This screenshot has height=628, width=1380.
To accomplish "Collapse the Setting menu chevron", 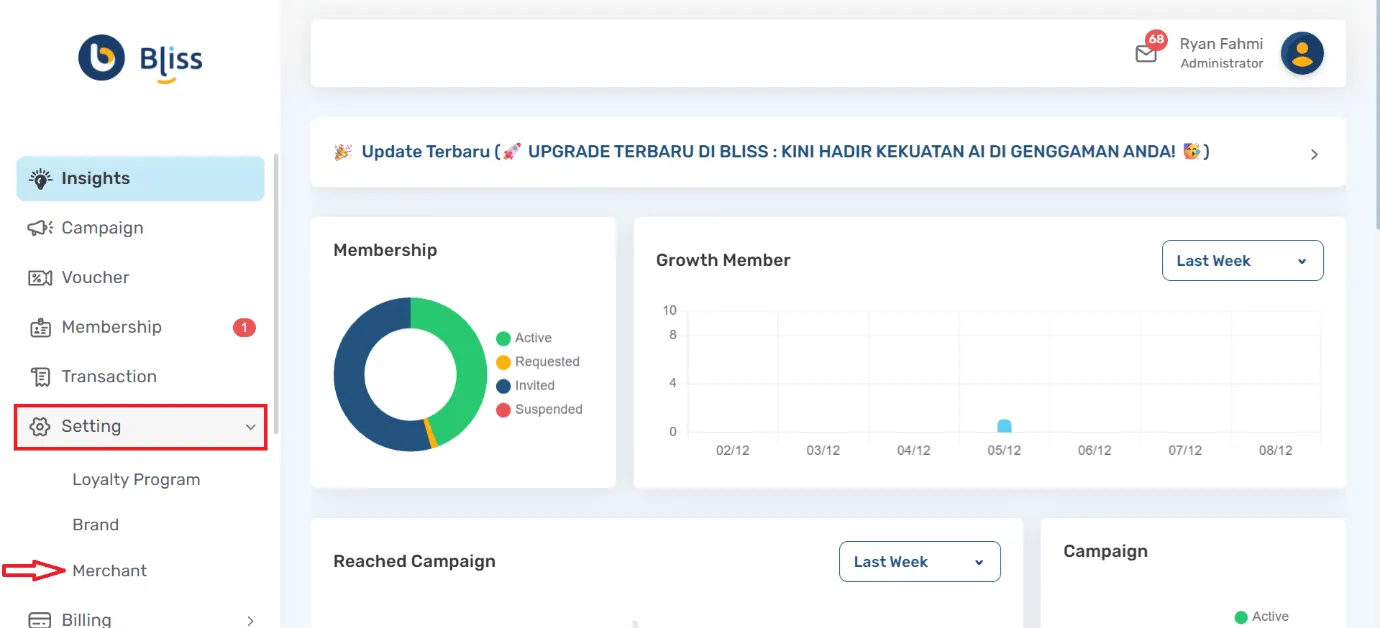I will (250, 427).
